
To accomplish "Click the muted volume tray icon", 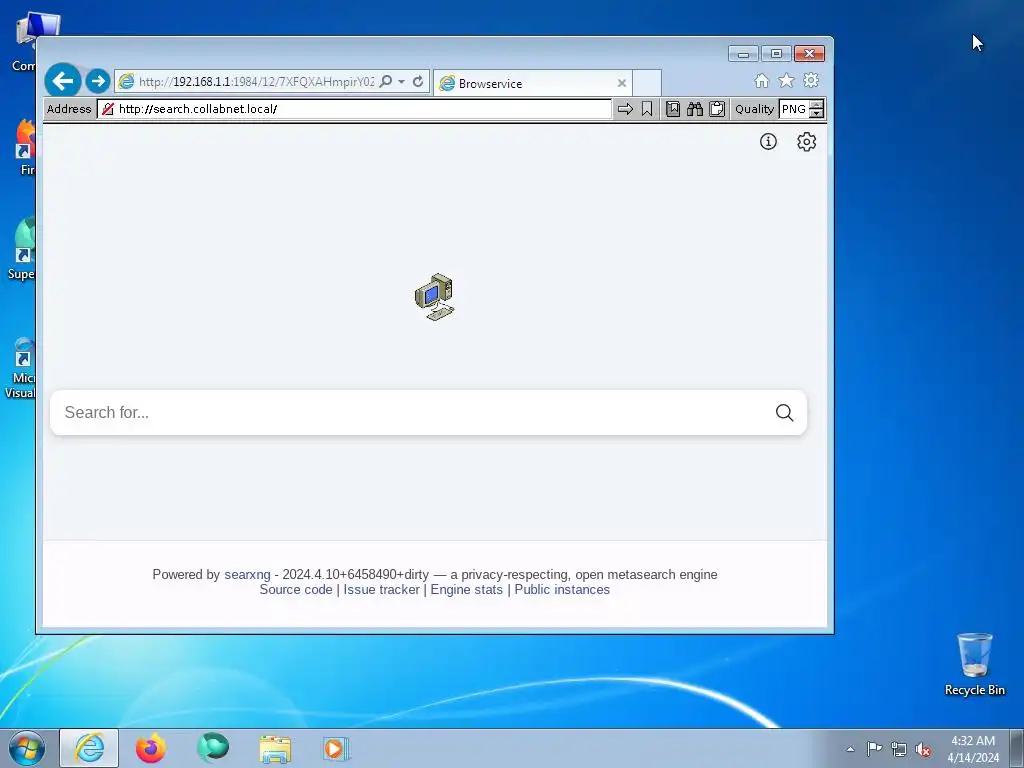I will click(923, 749).
